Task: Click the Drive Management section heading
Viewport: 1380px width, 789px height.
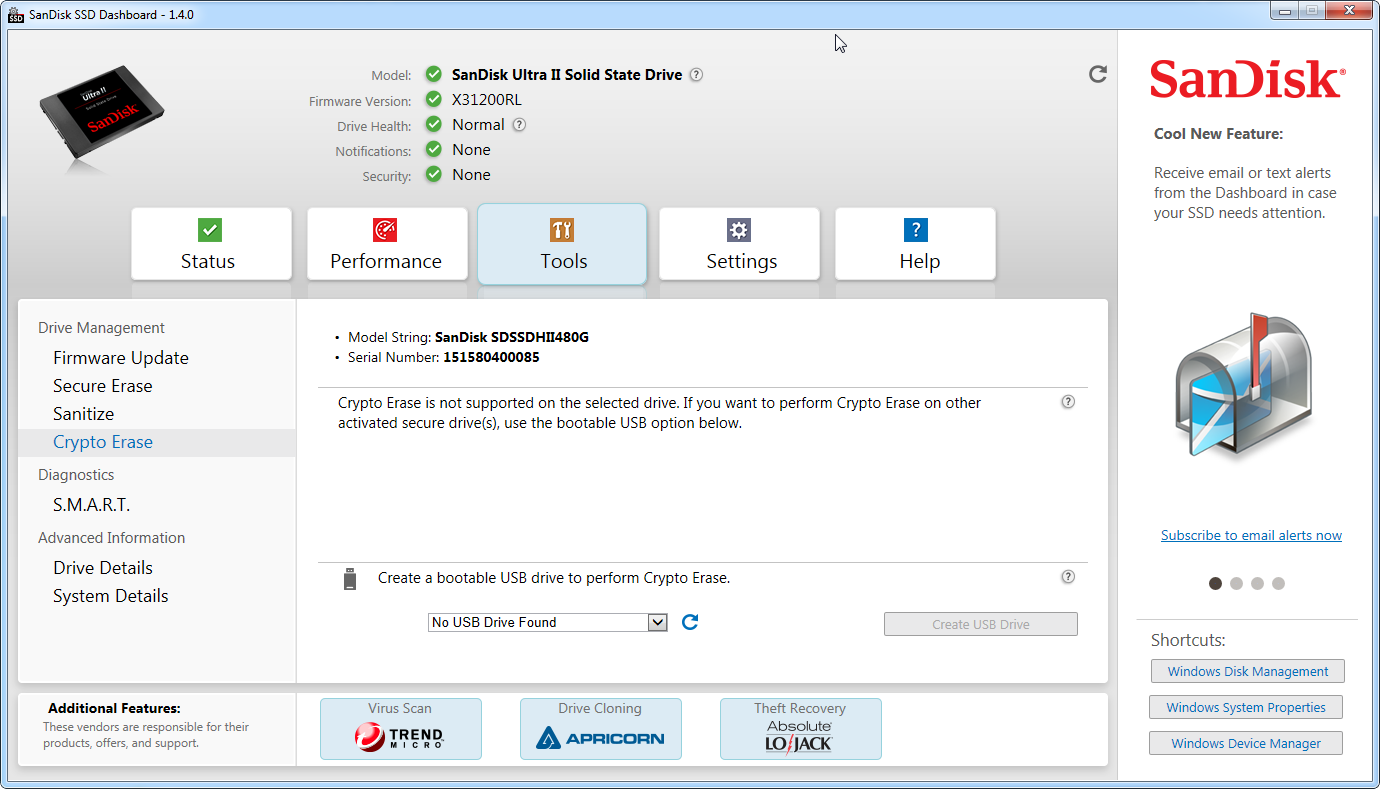Action: [102, 328]
